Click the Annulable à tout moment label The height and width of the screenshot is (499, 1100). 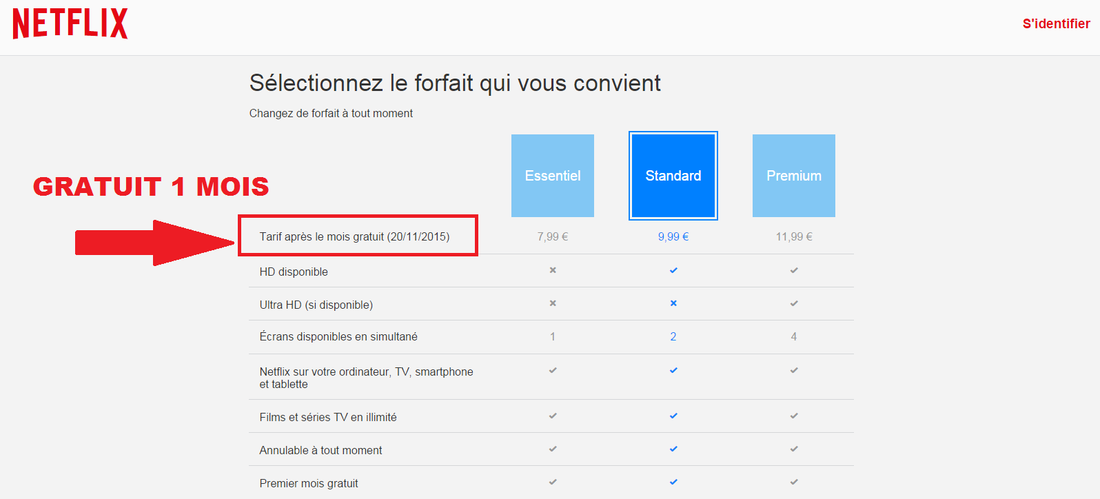[x=321, y=451]
